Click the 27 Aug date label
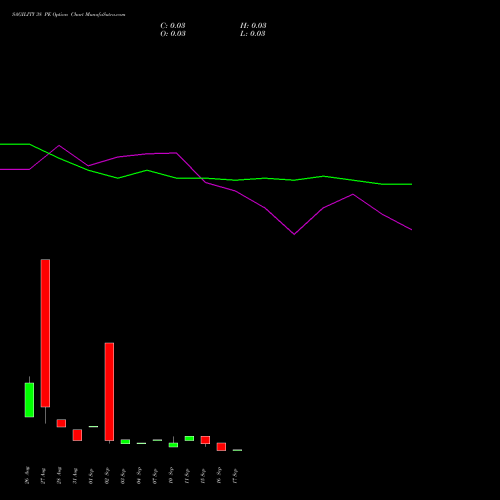 coord(43,476)
